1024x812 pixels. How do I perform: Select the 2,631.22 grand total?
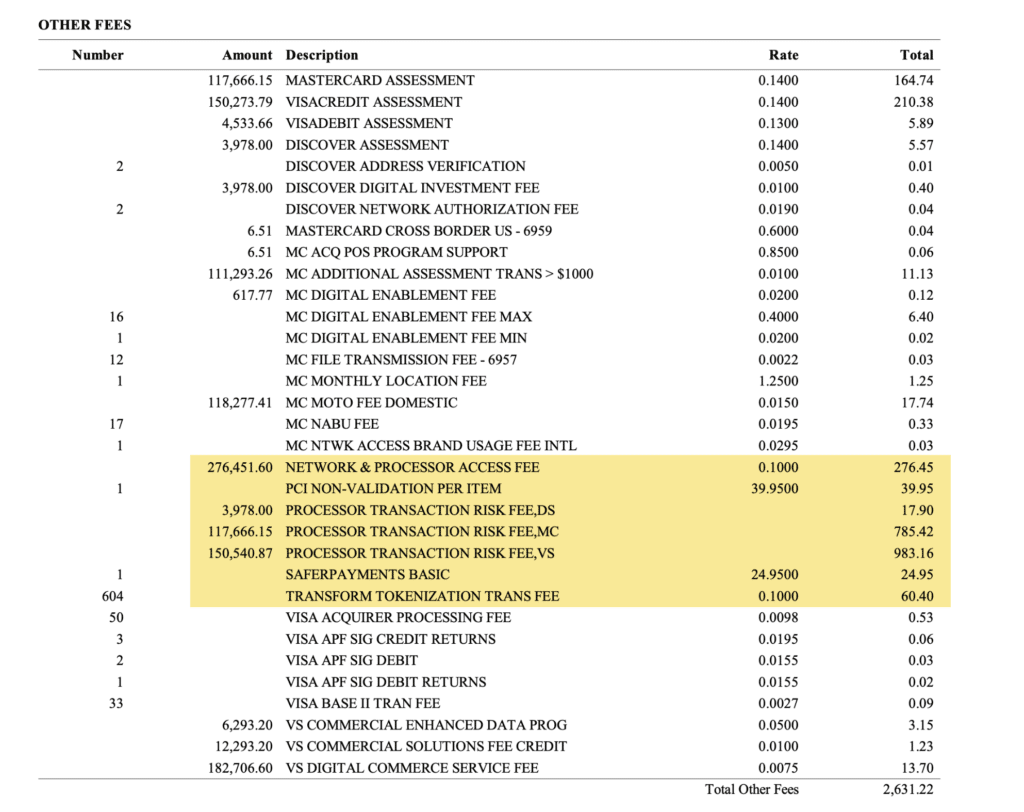coord(907,789)
